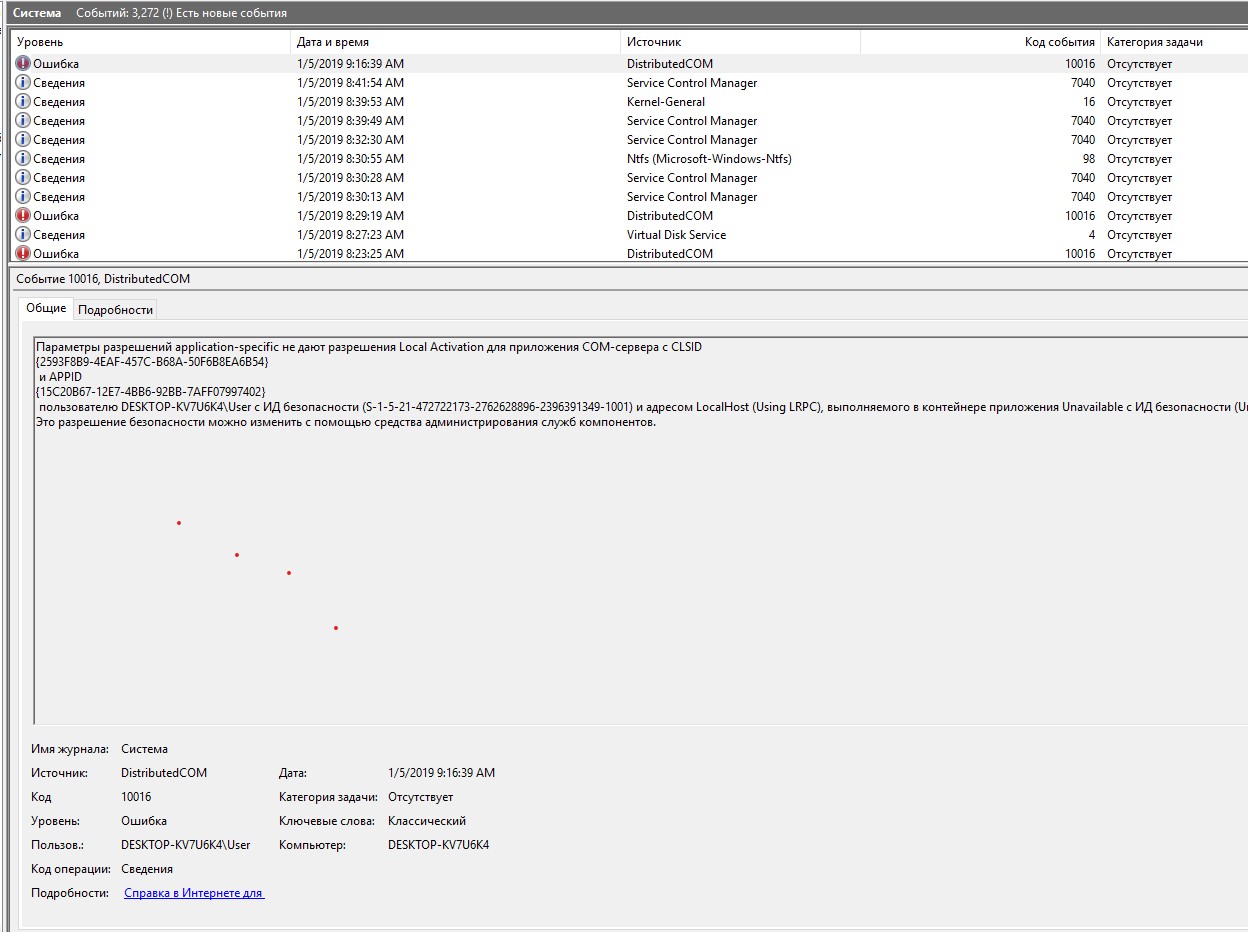Click the error icon of the 8:29:19 AM event
Viewport: 1248px width, 932px height.
(x=23, y=216)
